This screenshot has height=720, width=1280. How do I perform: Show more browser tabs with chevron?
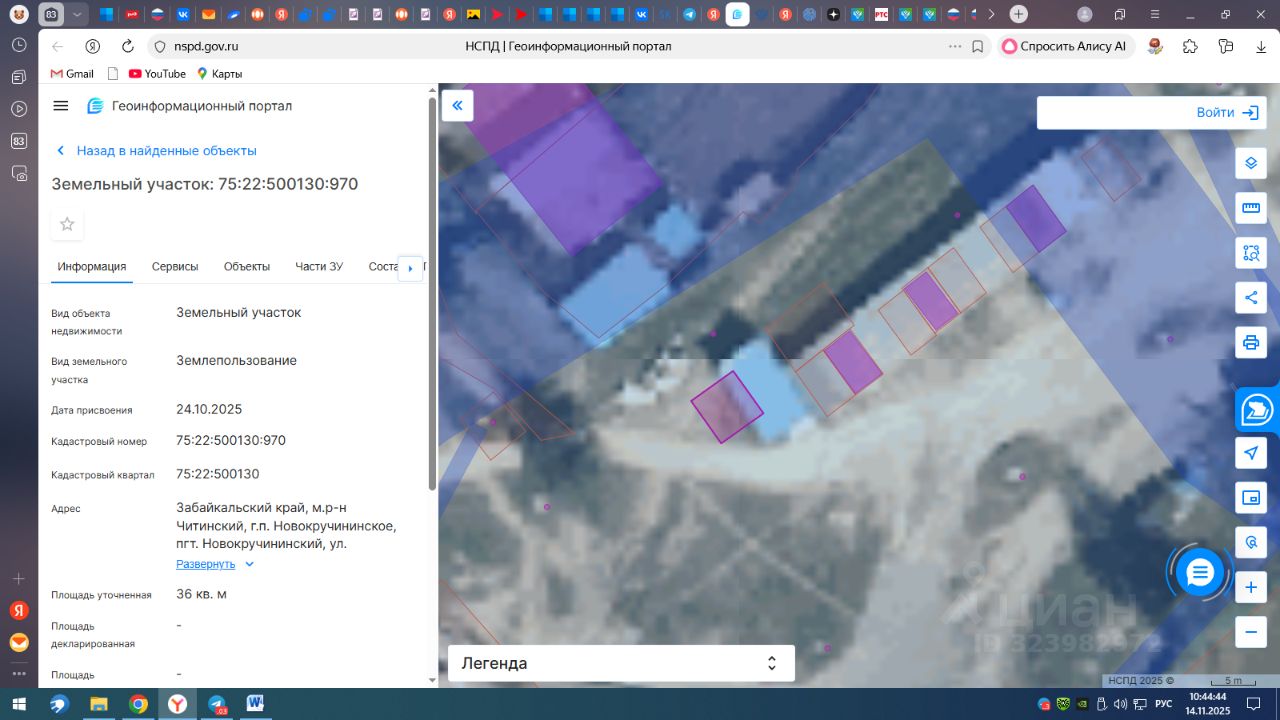(x=991, y=14)
